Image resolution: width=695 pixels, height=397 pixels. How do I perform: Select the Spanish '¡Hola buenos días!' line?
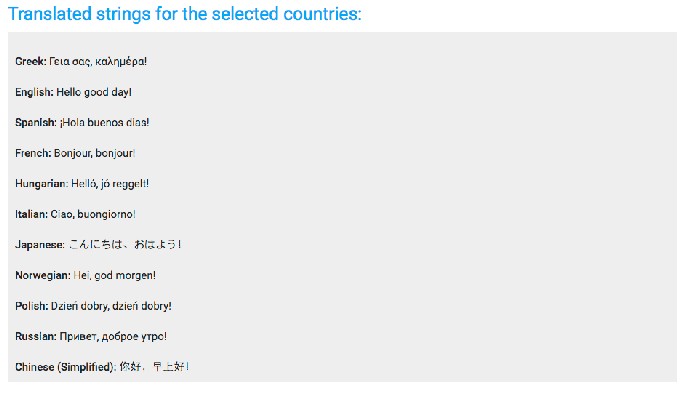[x=82, y=122]
